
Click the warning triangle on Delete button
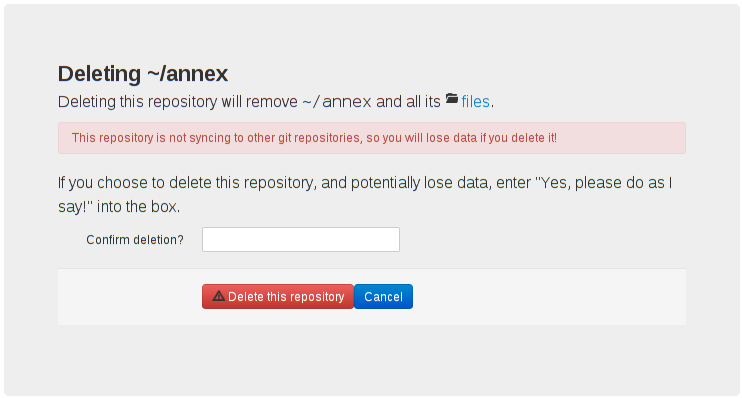(x=219, y=296)
